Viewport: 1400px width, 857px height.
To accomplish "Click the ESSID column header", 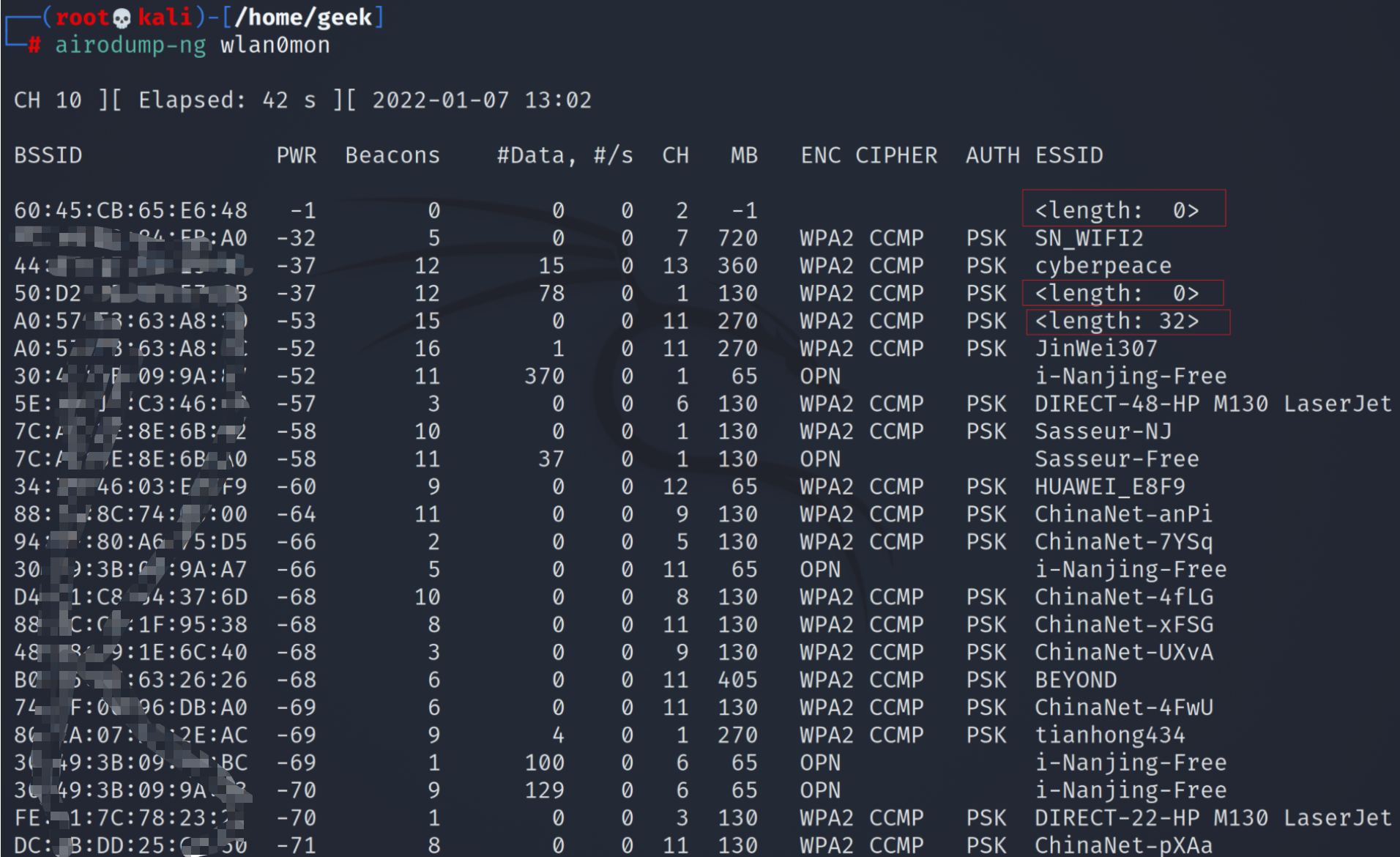I will [1069, 155].
